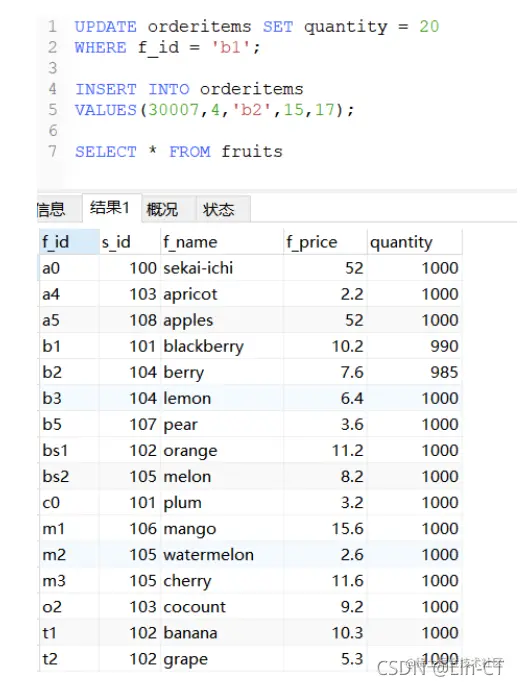Click the 't2' id cell
The image size is (520, 686).
[x=69, y=658]
